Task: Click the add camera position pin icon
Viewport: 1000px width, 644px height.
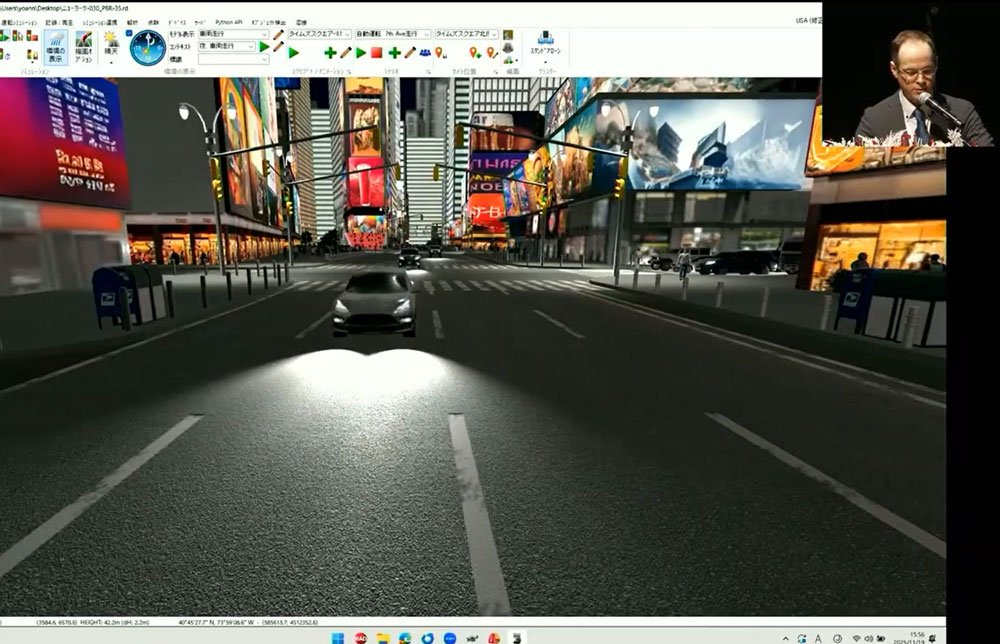Action: pyautogui.click(x=474, y=53)
